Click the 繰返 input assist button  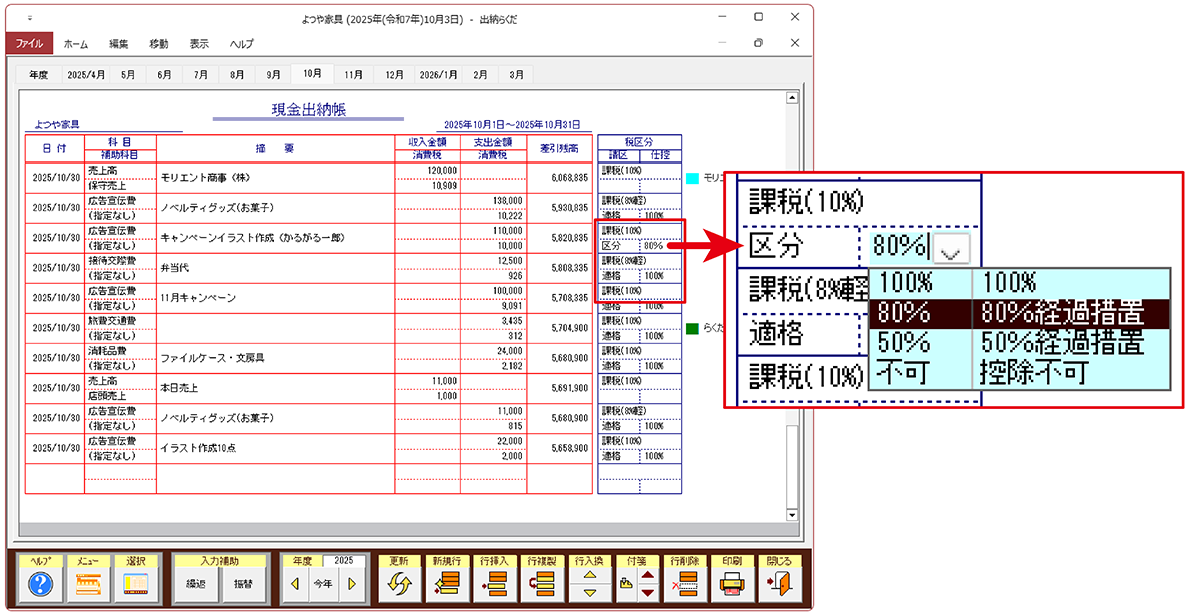[x=195, y=584]
